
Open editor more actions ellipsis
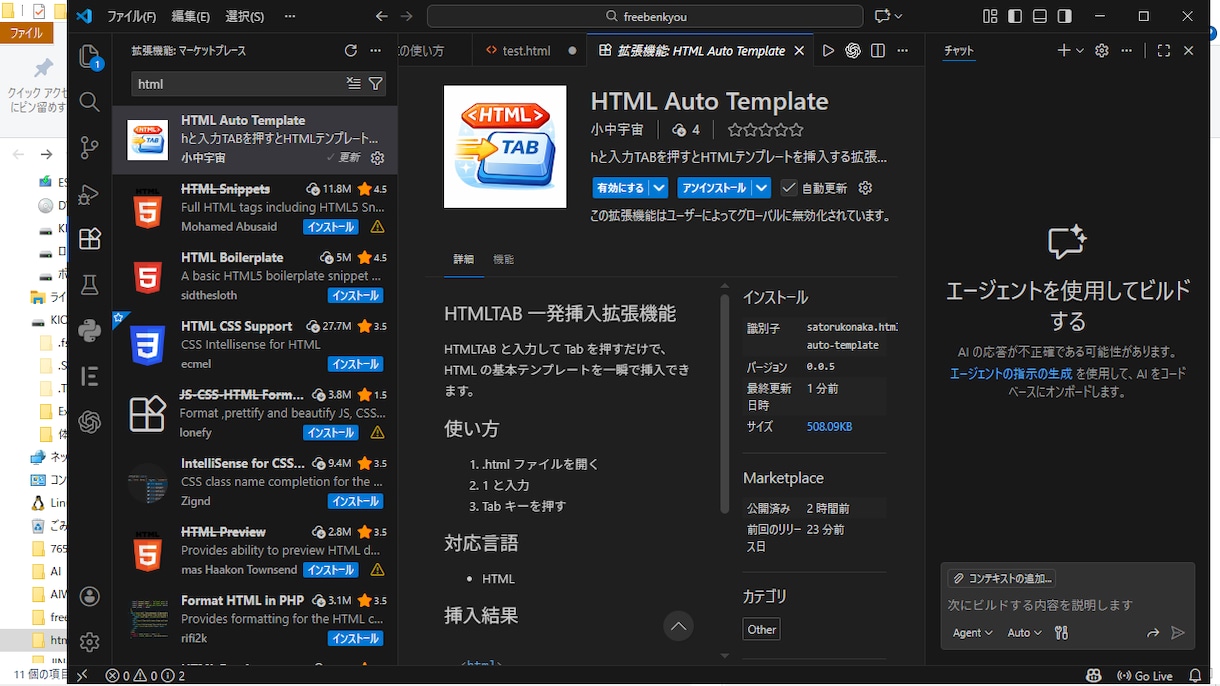903,51
